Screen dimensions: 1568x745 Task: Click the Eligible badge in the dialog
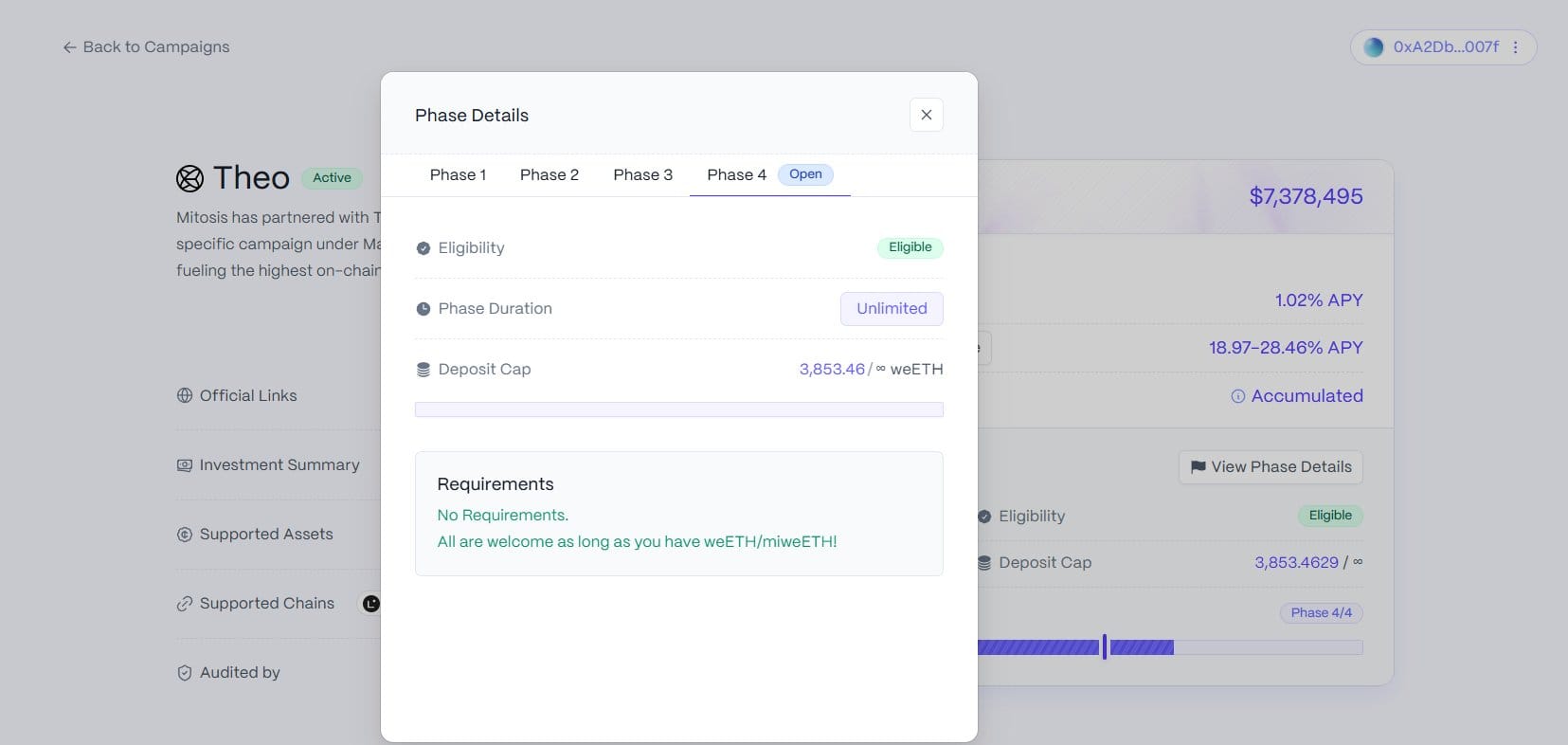click(x=910, y=247)
